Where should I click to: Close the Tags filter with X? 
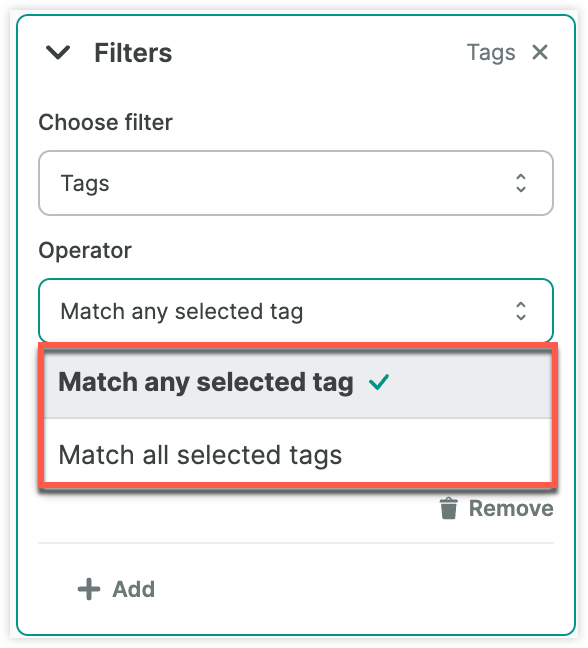click(x=540, y=52)
